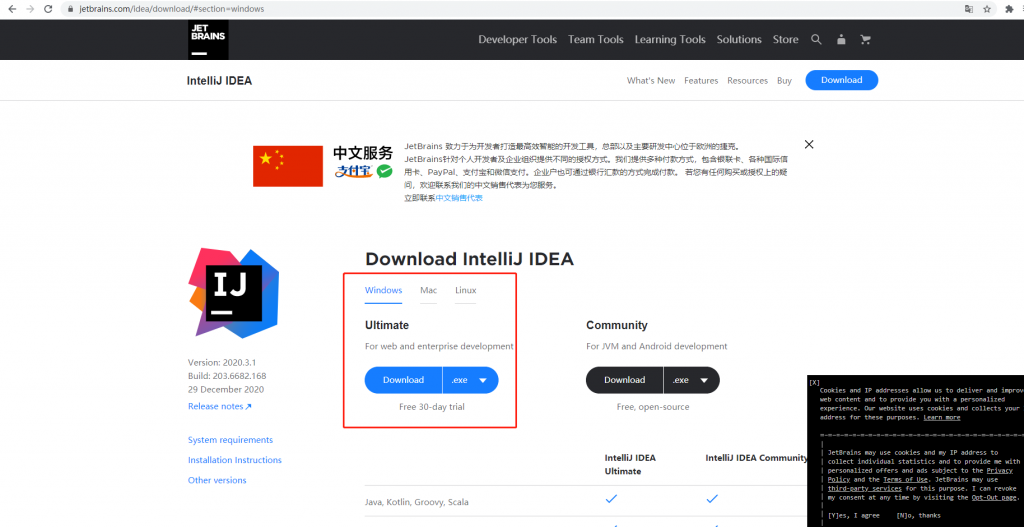The height and width of the screenshot is (527, 1024).
Task: Download IntelliJ IDEA Ultimate
Action: (x=404, y=380)
